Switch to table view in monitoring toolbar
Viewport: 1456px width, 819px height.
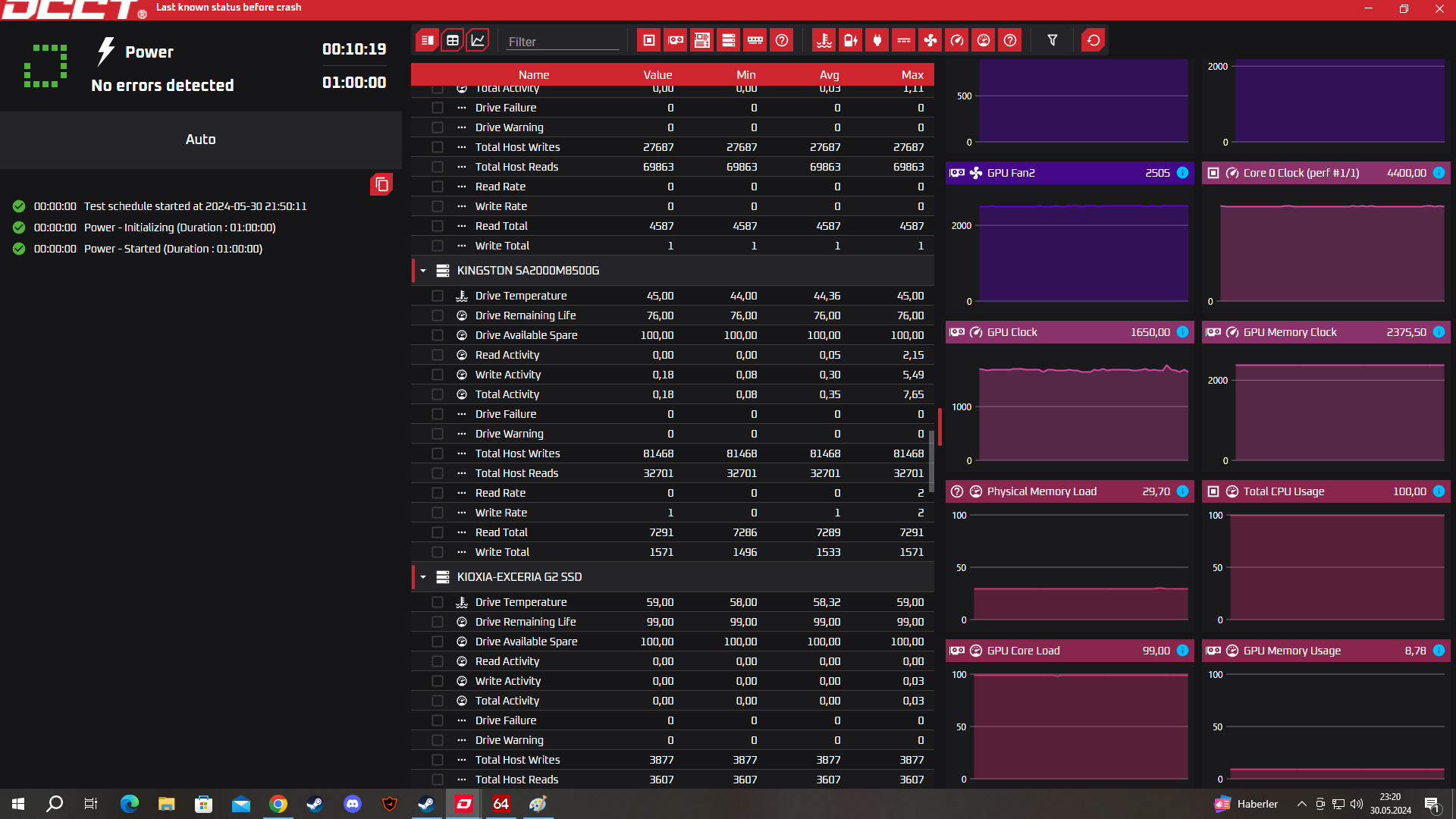[x=453, y=40]
